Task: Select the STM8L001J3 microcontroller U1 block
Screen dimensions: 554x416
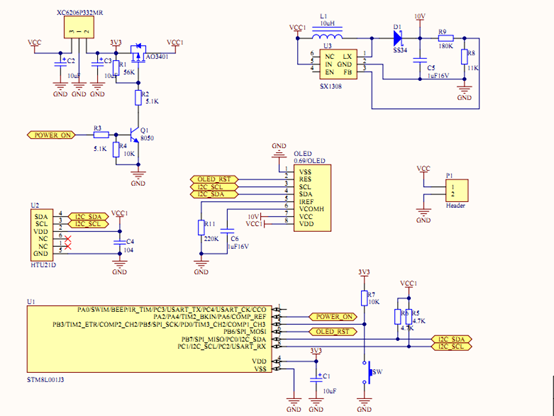Action: click(149, 339)
